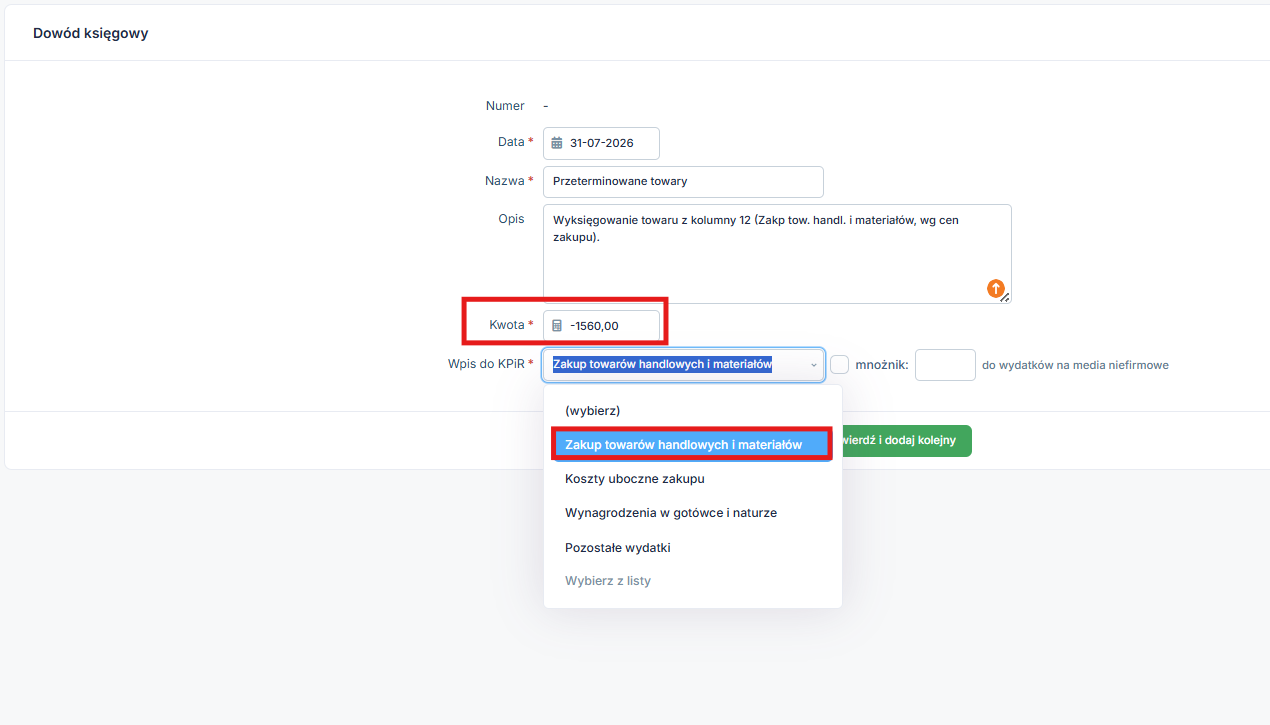
Task: Focus the Kwota field with -1560,00
Action: point(601,326)
